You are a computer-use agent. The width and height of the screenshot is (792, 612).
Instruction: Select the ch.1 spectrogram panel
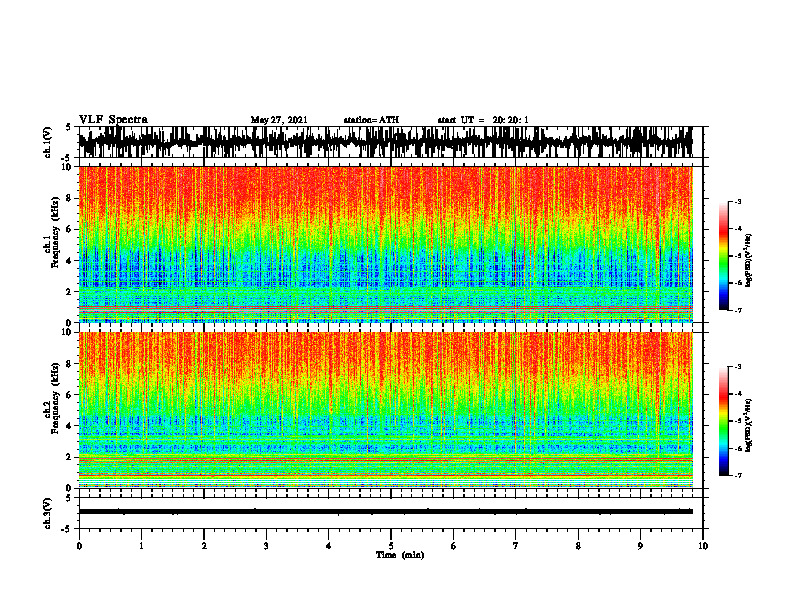pyautogui.click(x=386, y=244)
